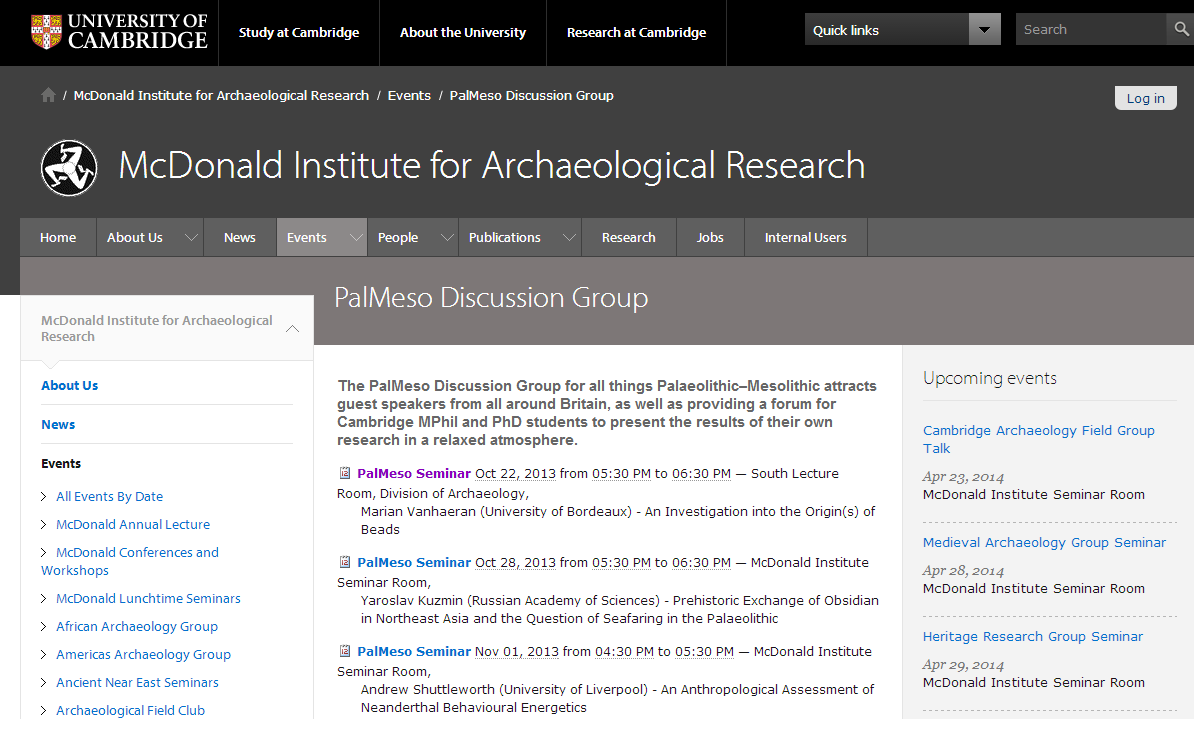Click arrow bullet beside McDonald Annual Lecture
The height and width of the screenshot is (730, 1194).
click(44, 524)
